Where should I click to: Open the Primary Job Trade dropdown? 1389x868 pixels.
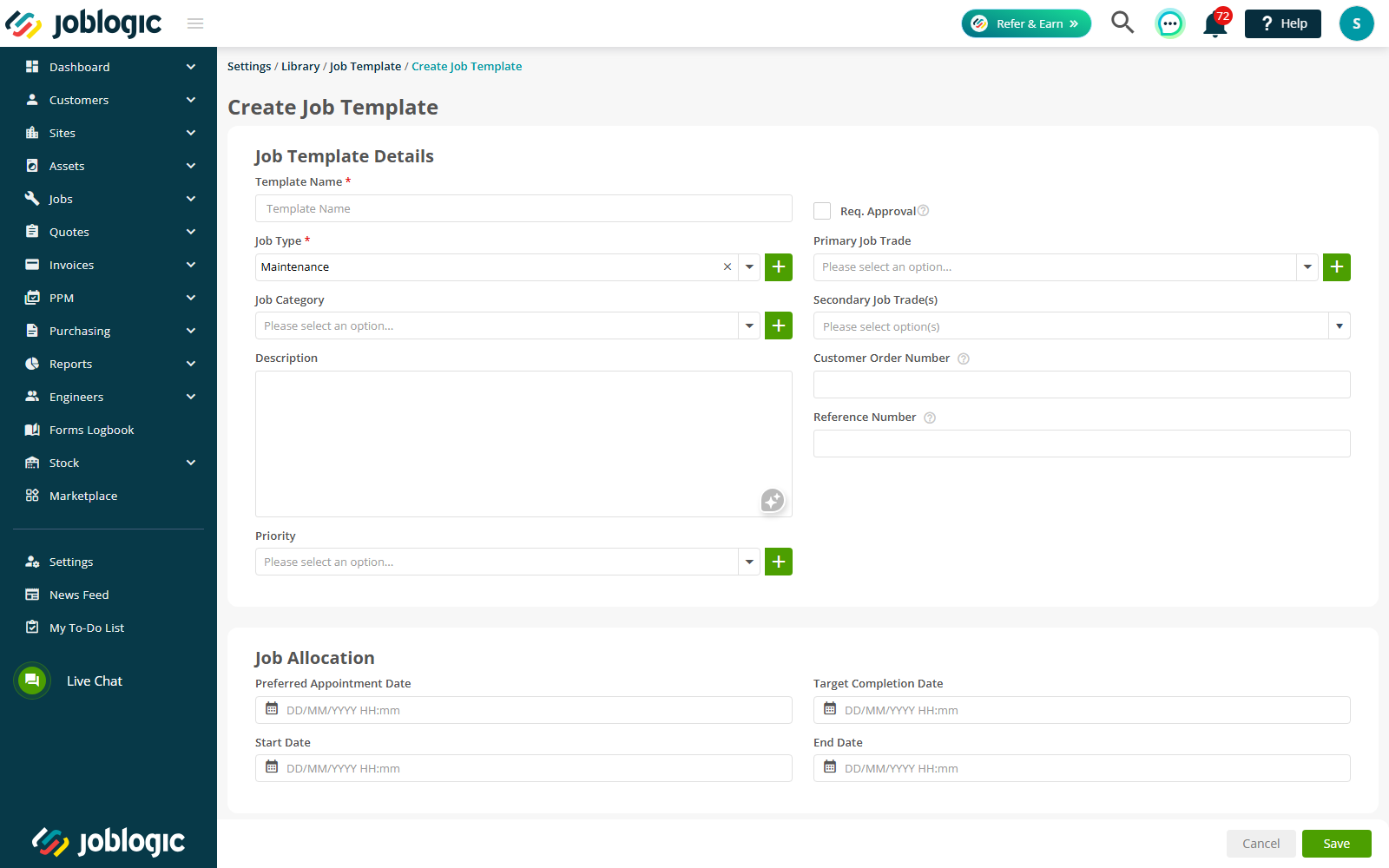coord(1066,267)
